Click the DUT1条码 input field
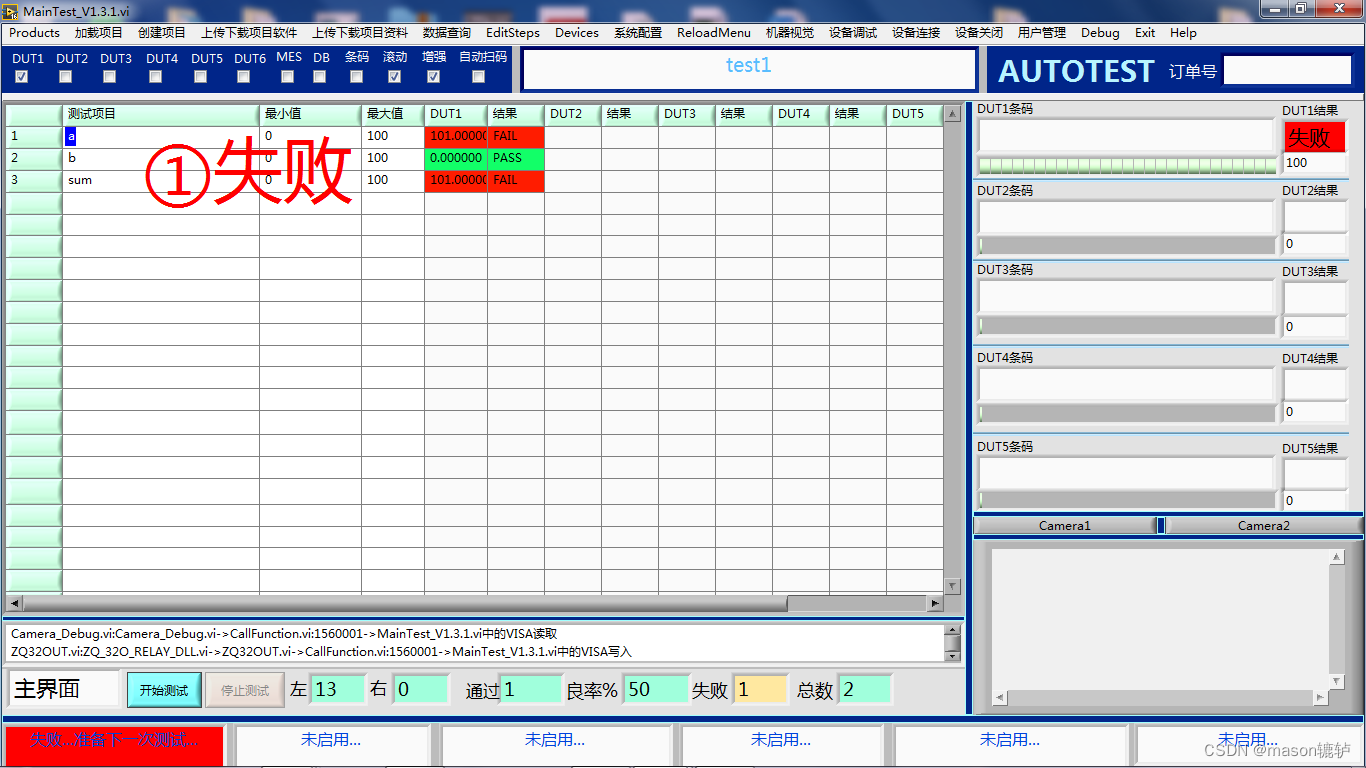Image resolution: width=1366 pixels, height=768 pixels. (1127, 135)
